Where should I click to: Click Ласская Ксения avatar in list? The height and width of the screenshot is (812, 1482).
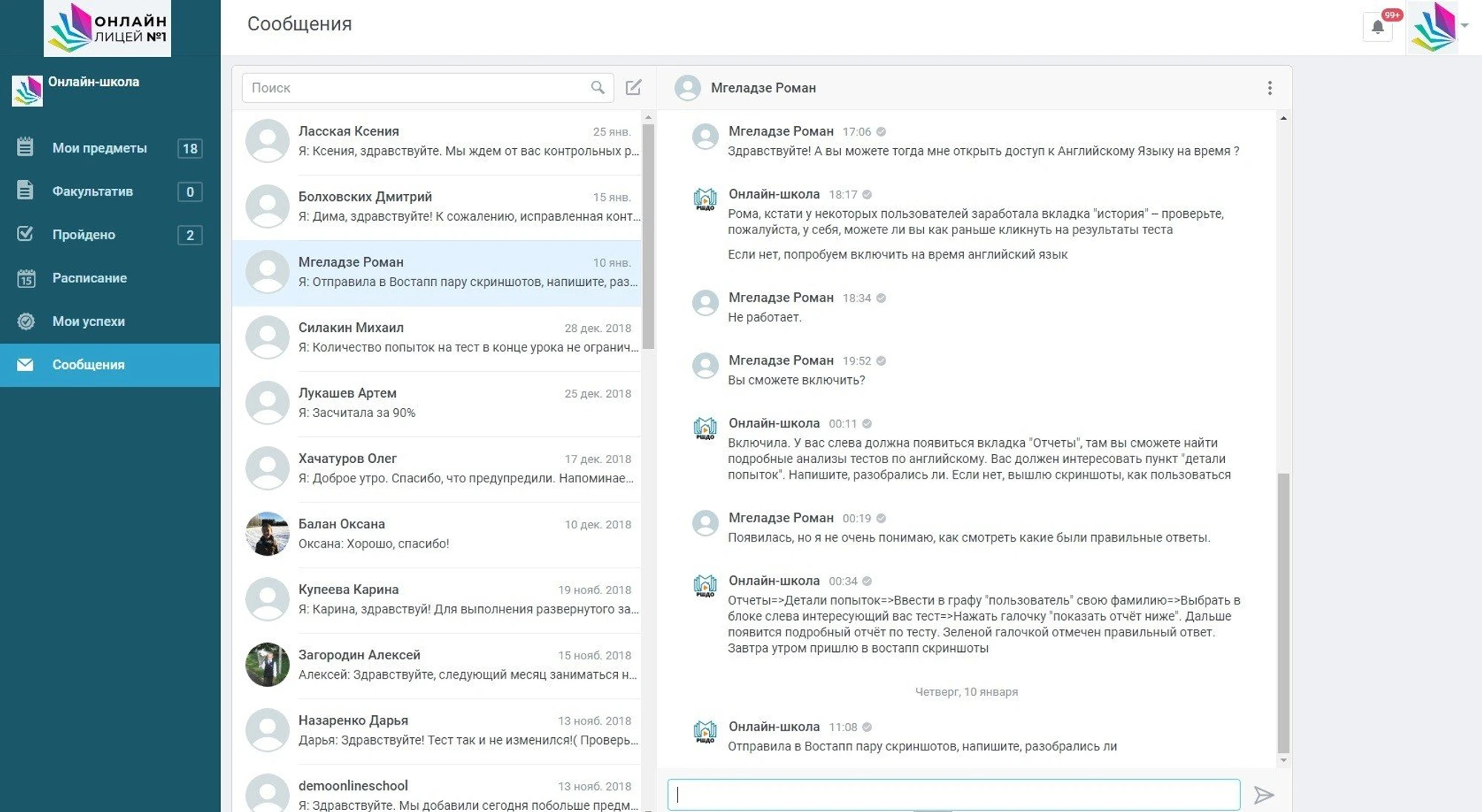268,141
